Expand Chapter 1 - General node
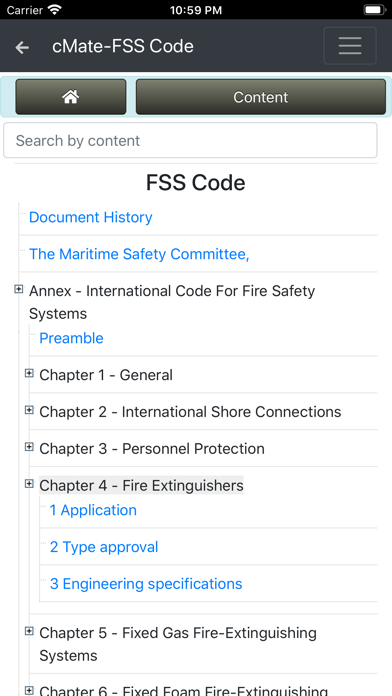Image resolution: width=392 pixels, height=696 pixels. click(29, 373)
